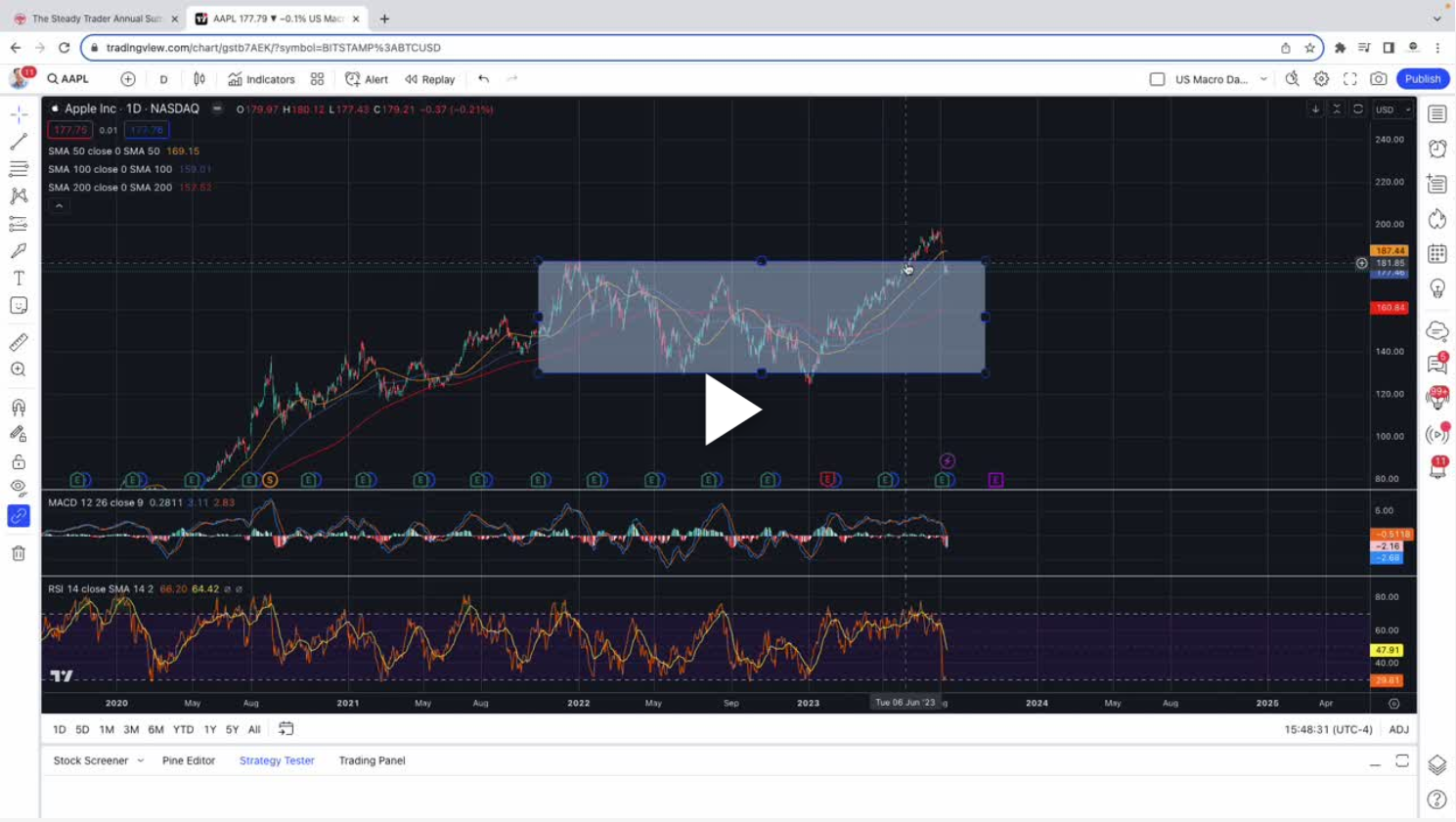
Task: Open chart settings via the gear icon
Action: coord(1321,78)
